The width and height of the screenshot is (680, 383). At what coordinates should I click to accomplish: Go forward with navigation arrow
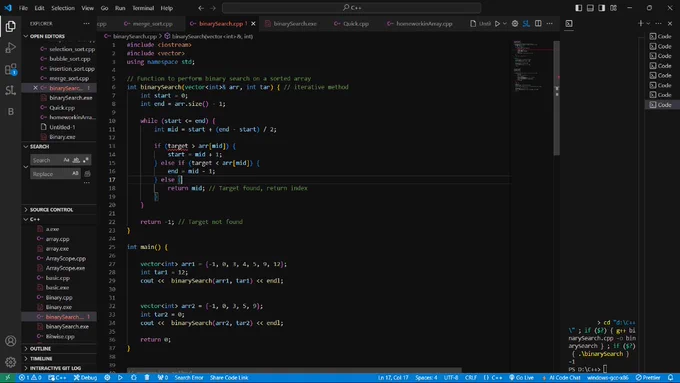tap(212, 8)
